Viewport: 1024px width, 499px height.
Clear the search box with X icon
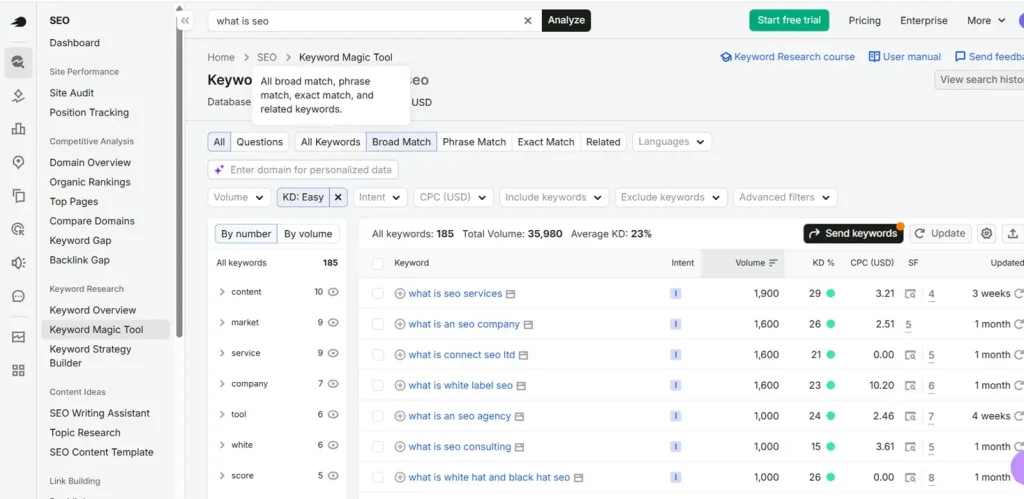tap(528, 21)
